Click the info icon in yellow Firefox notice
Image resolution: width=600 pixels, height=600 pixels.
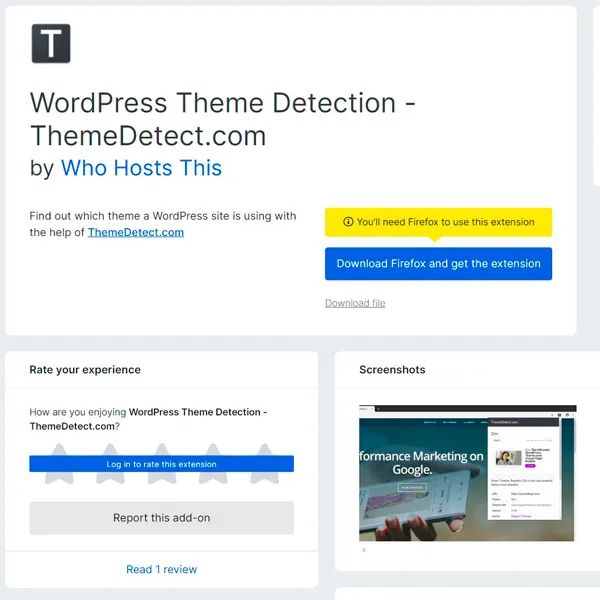[x=348, y=222]
